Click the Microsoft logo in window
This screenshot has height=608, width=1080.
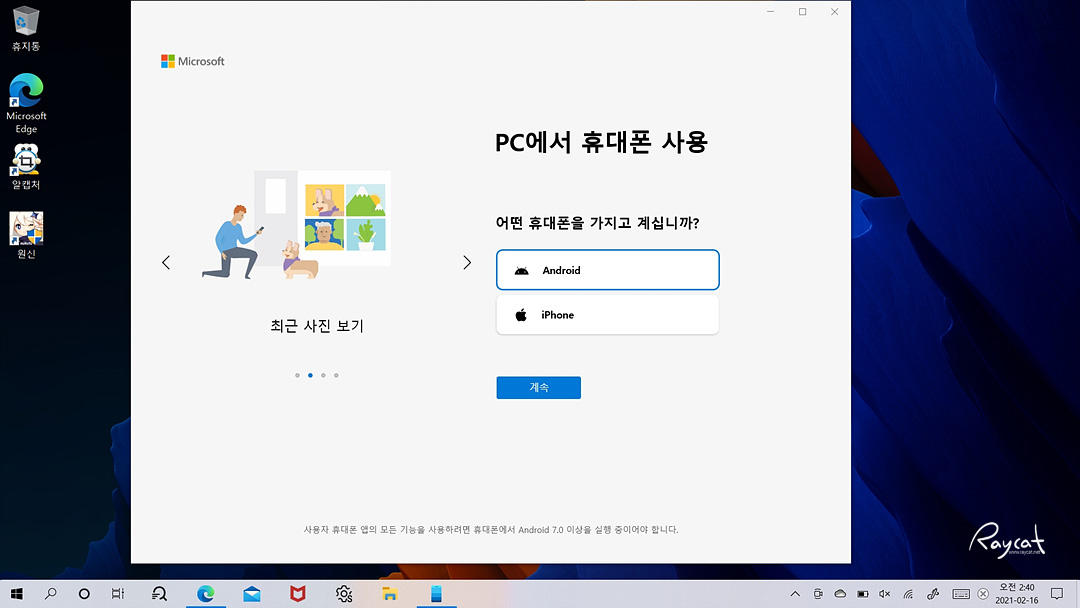(x=193, y=61)
